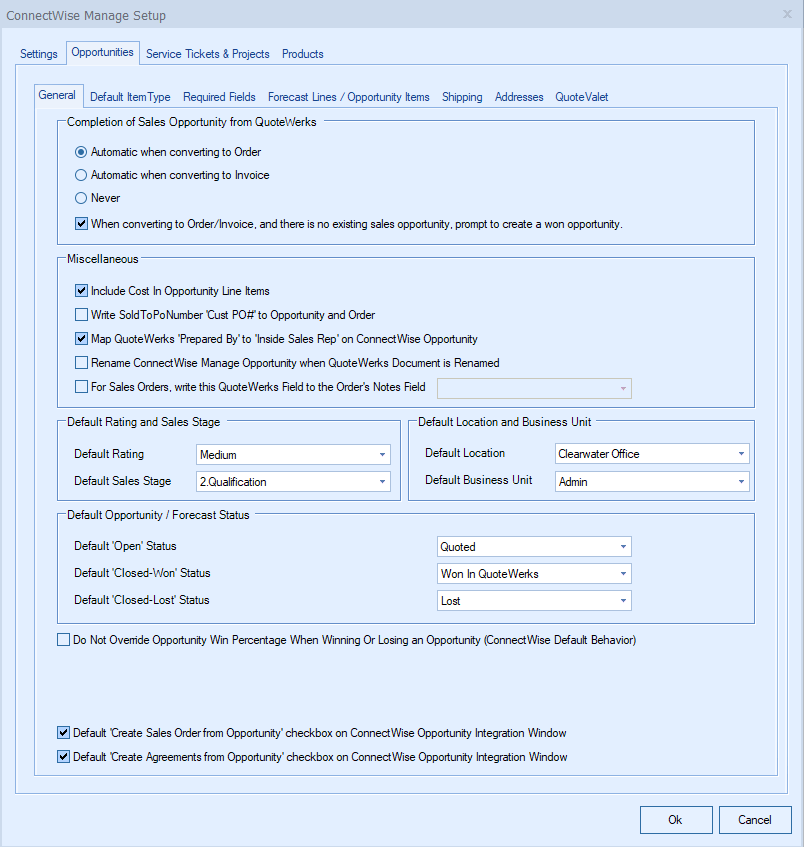Open the Default Rating dropdown
The image size is (804, 847).
pos(293,455)
